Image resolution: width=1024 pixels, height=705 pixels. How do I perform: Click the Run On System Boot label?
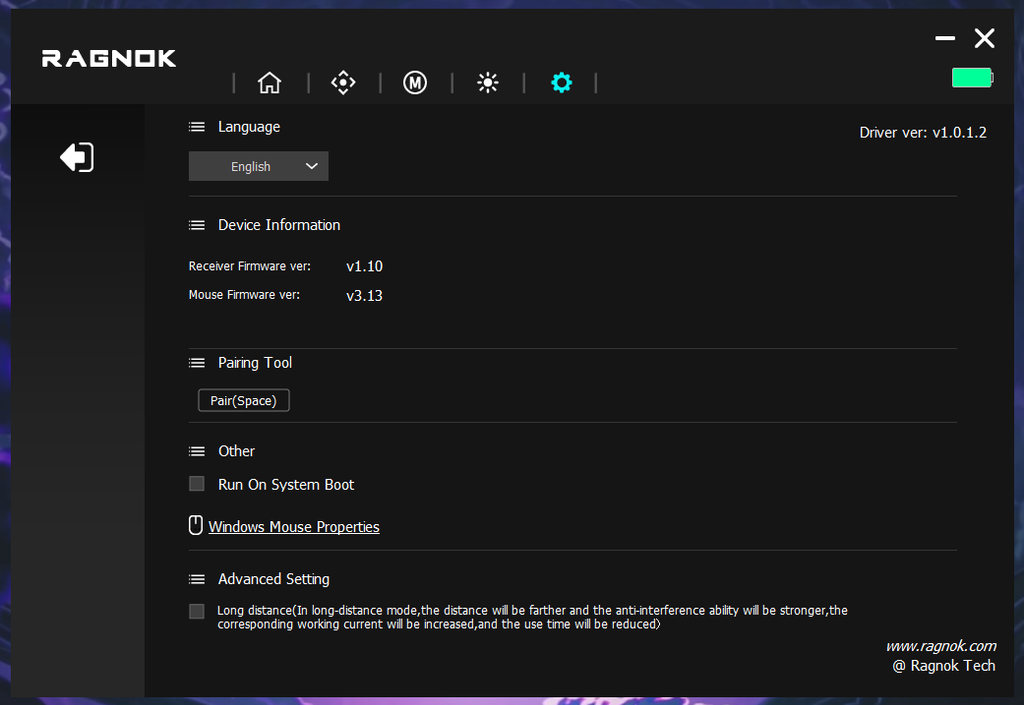286,485
